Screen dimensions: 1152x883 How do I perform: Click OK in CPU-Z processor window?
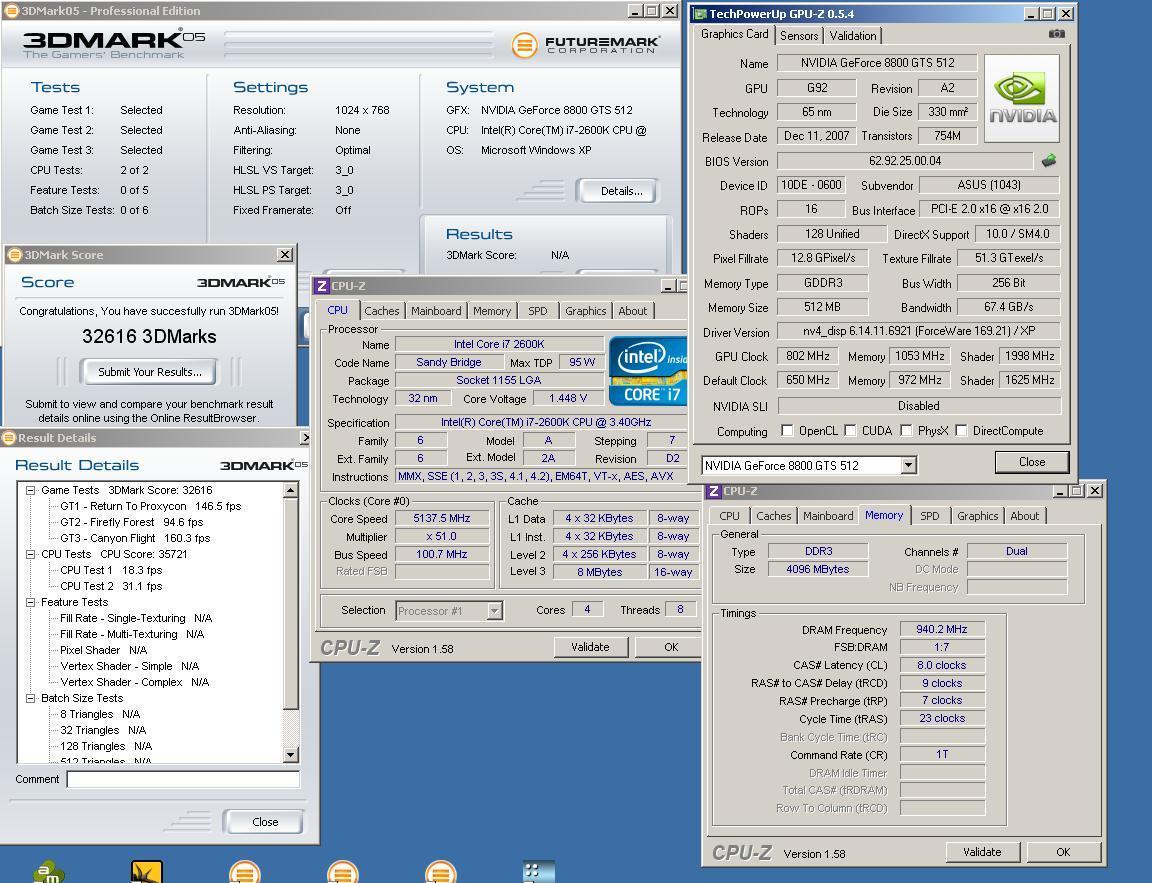click(671, 647)
